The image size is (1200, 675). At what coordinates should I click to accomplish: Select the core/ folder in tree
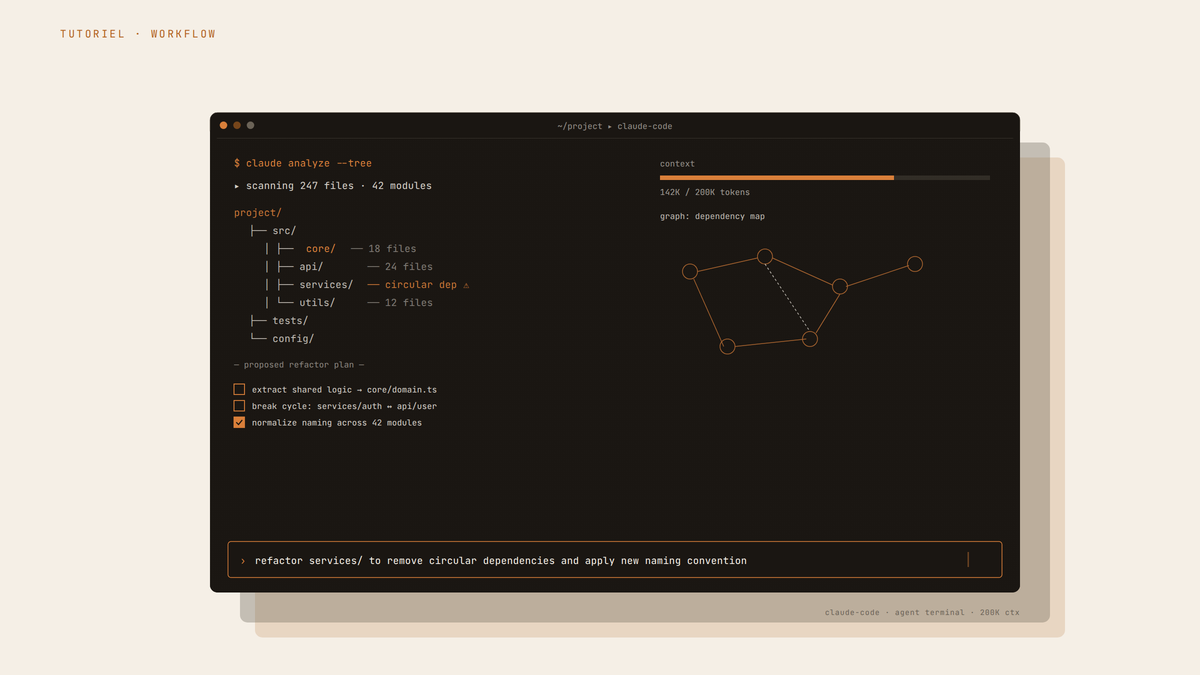pyautogui.click(x=321, y=249)
